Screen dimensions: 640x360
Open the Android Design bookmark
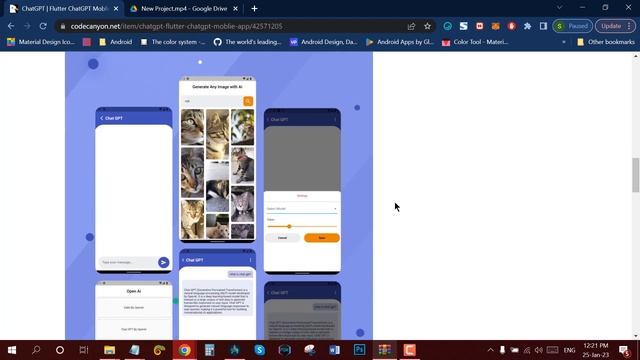324,42
